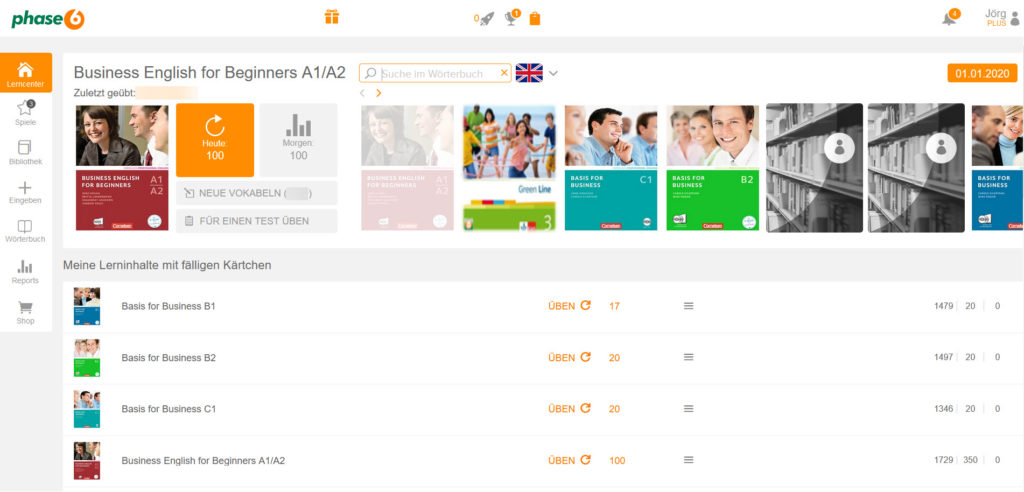
Task: Open Shop in sidebar
Action: coord(25,312)
